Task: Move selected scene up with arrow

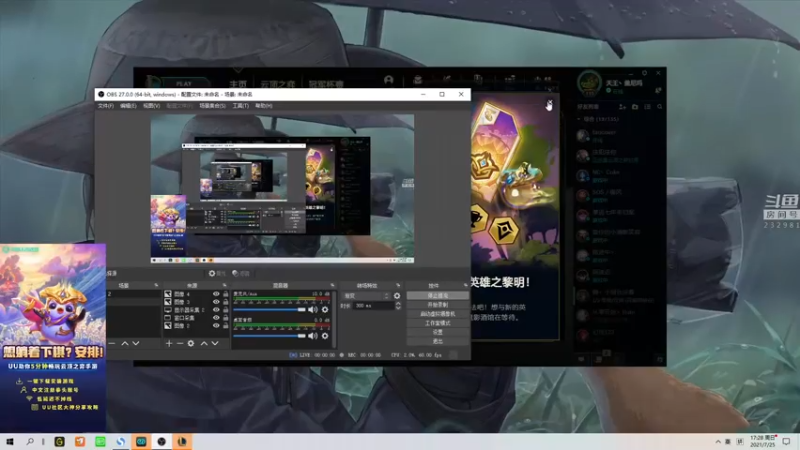Action: (x=125, y=343)
